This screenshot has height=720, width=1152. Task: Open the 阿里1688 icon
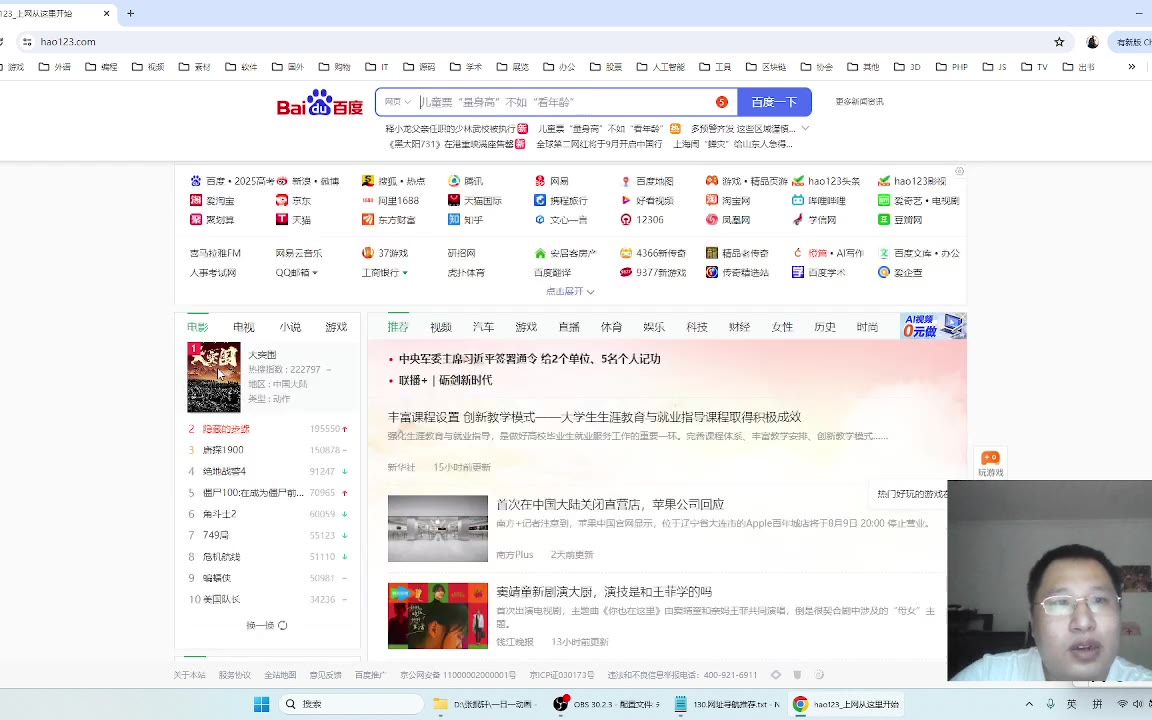tap(368, 200)
